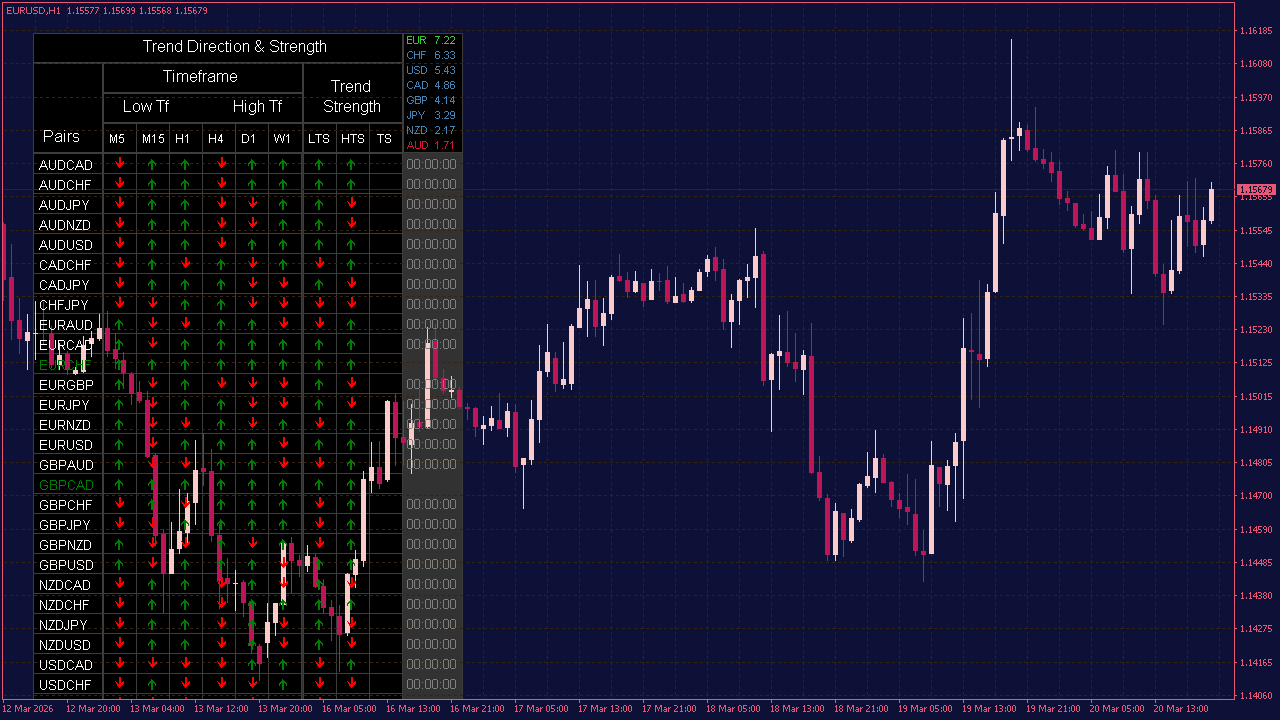
Task: Toggle the trend arrow for CHFJPY M5
Action: click(117, 305)
